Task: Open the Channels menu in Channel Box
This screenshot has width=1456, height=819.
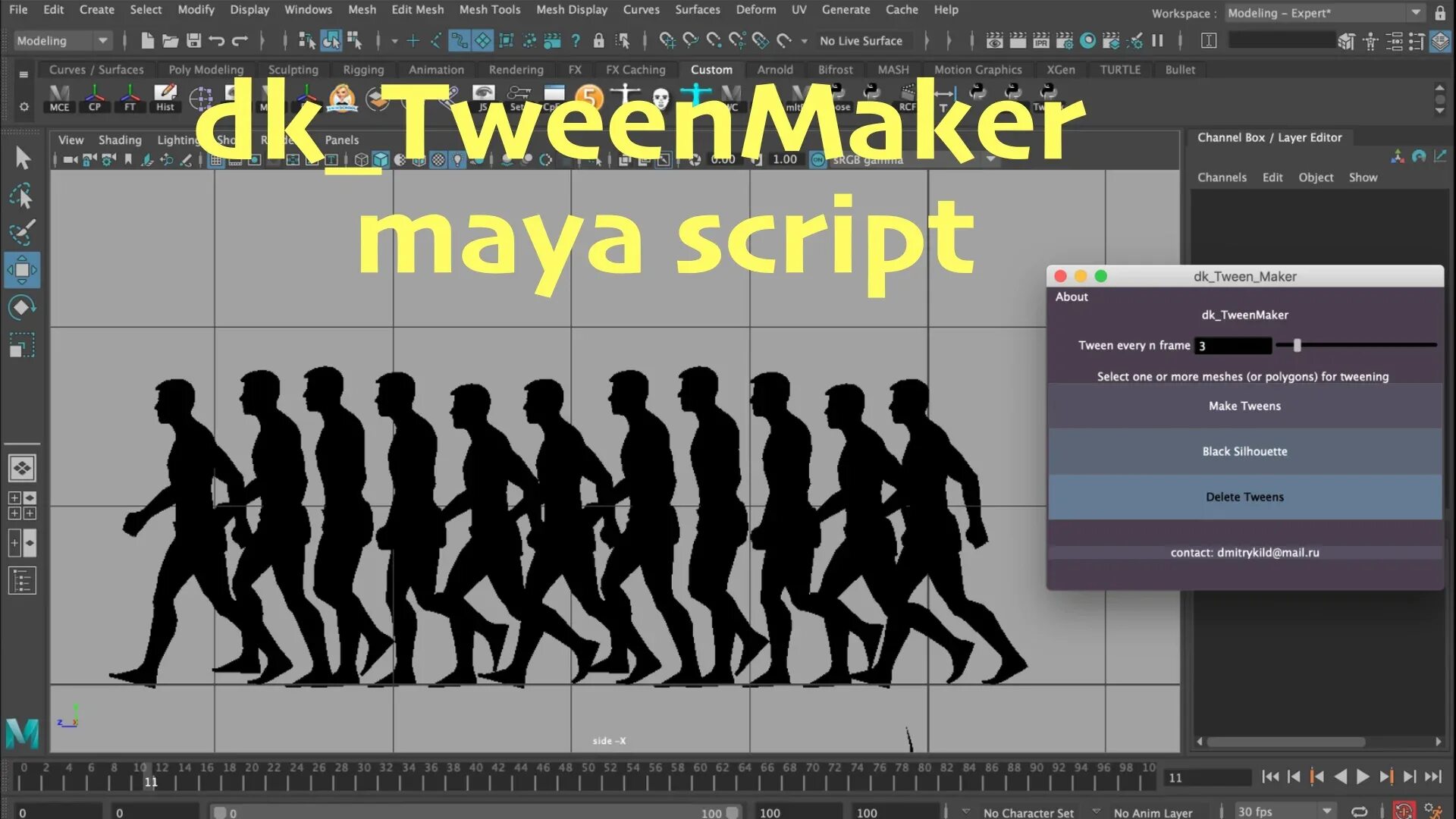Action: point(1222,177)
